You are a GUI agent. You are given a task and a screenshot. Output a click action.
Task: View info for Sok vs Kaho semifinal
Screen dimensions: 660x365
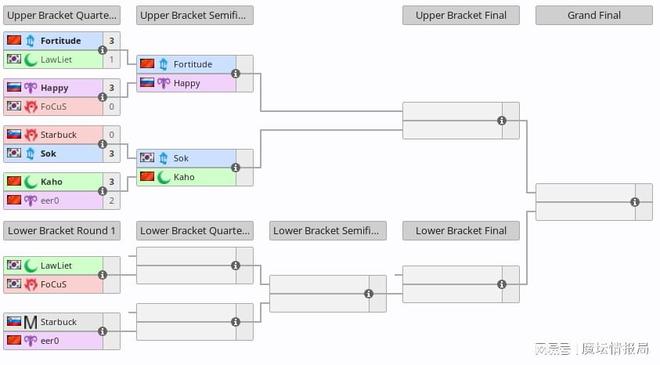point(236,168)
